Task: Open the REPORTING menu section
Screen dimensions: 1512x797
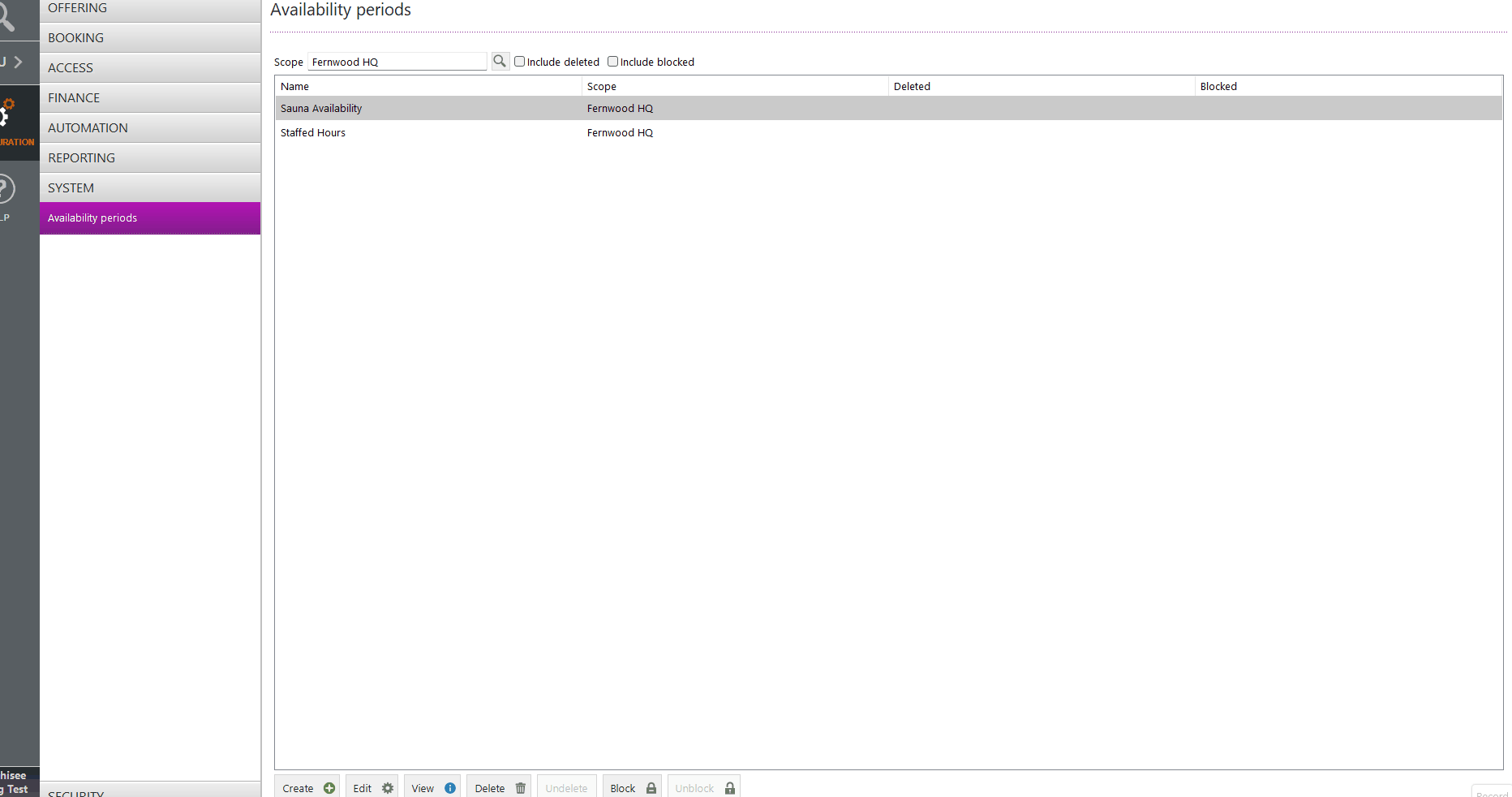Action: (x=150, y=157)
